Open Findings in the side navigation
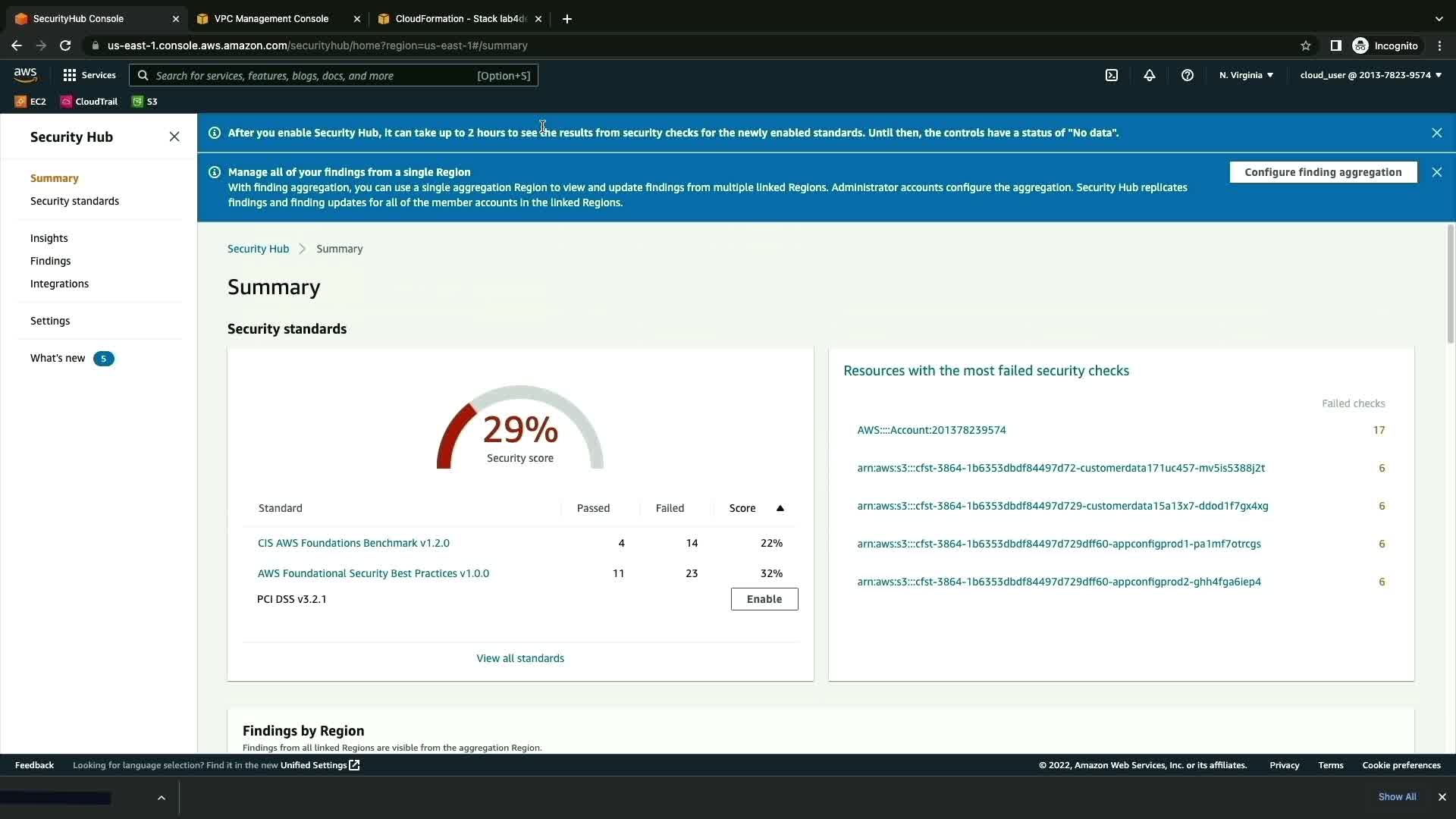 coord(50,261)
